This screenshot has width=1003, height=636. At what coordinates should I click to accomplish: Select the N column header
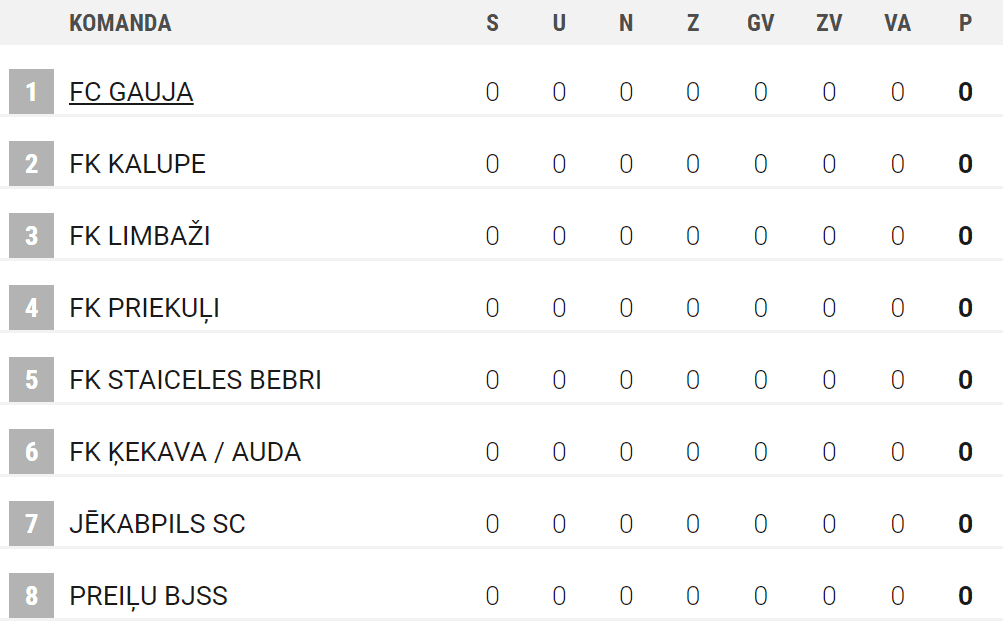[626, 23]
